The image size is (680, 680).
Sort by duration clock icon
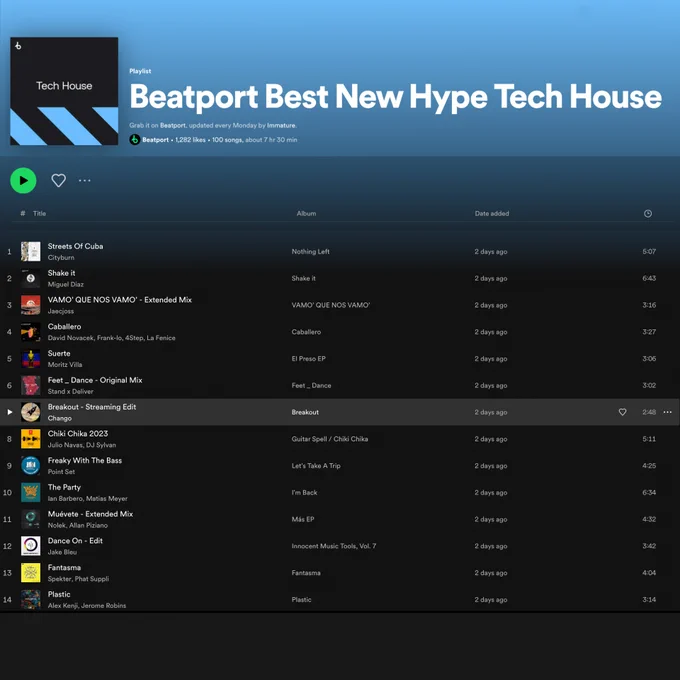647,213
